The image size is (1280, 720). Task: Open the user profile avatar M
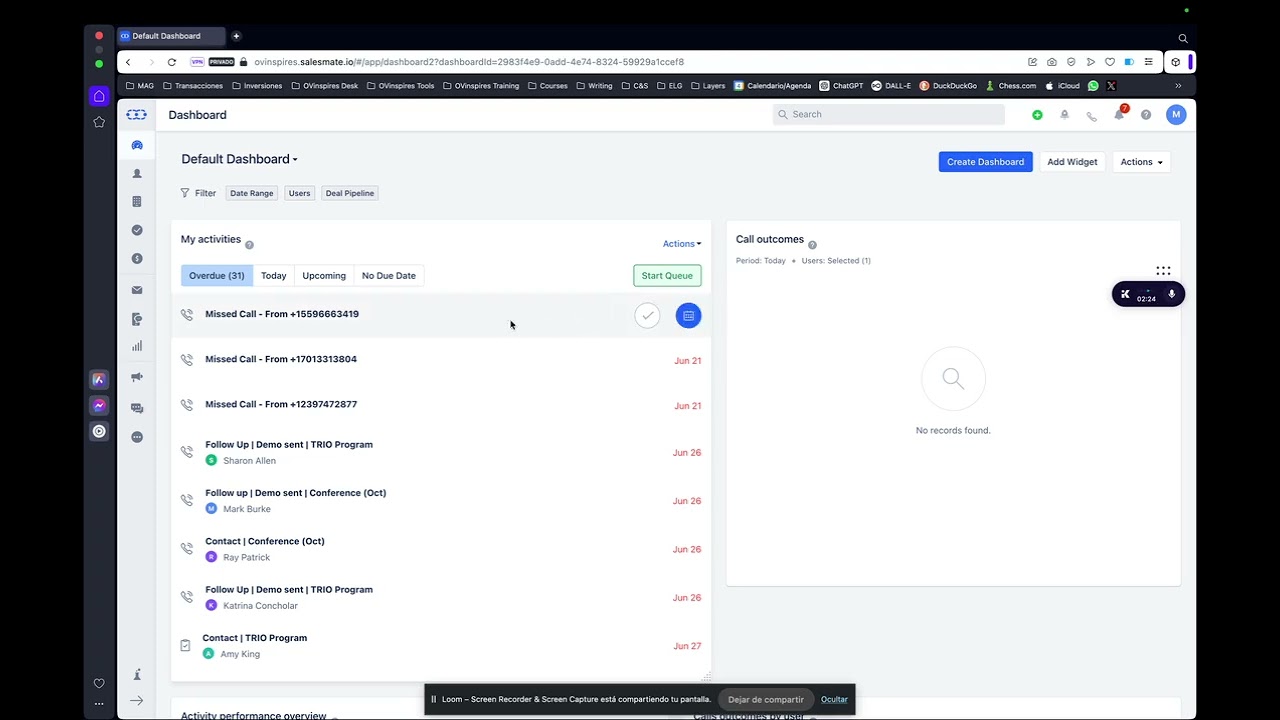point(1176,115)
